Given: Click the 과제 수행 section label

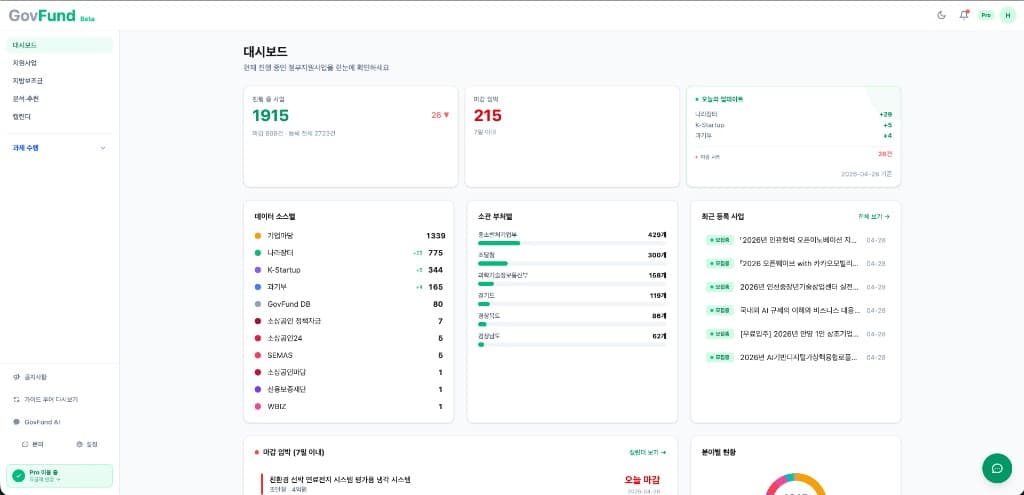Looking at the screenshot, I should (x=25, y=148).
